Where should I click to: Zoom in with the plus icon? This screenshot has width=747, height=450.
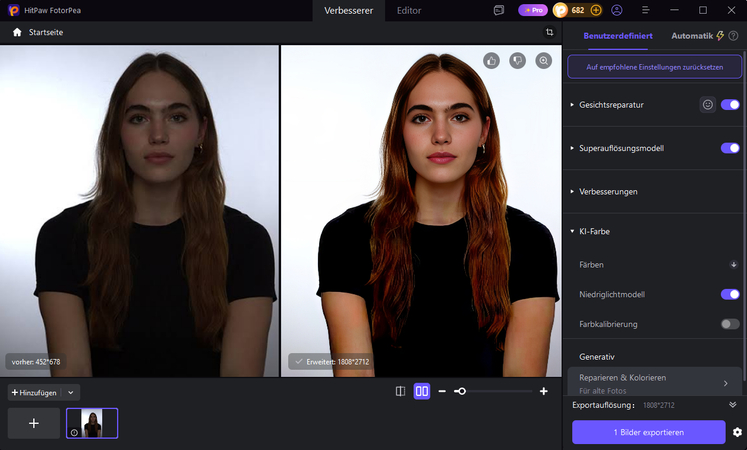click(544, 391)
